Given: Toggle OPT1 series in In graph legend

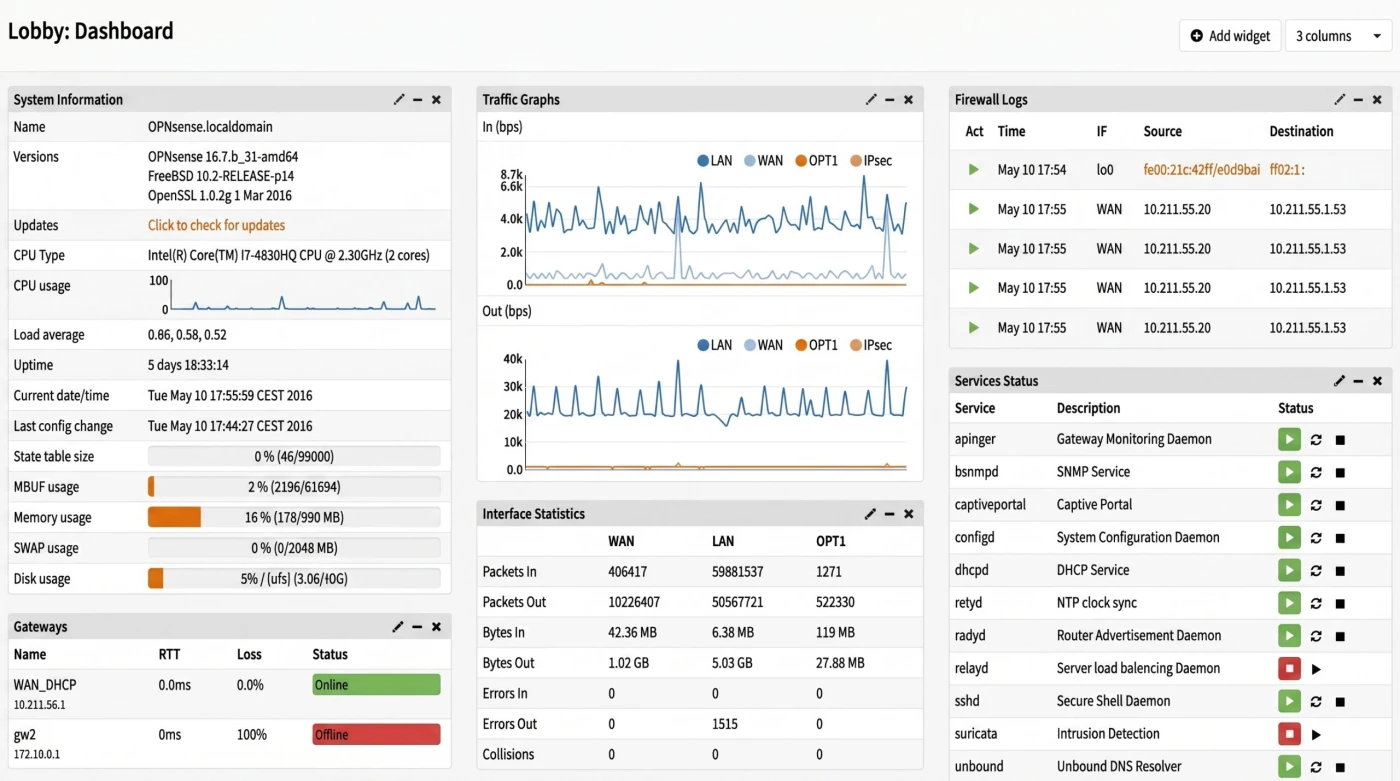Looking at the screenshot, I should [816, 160].
